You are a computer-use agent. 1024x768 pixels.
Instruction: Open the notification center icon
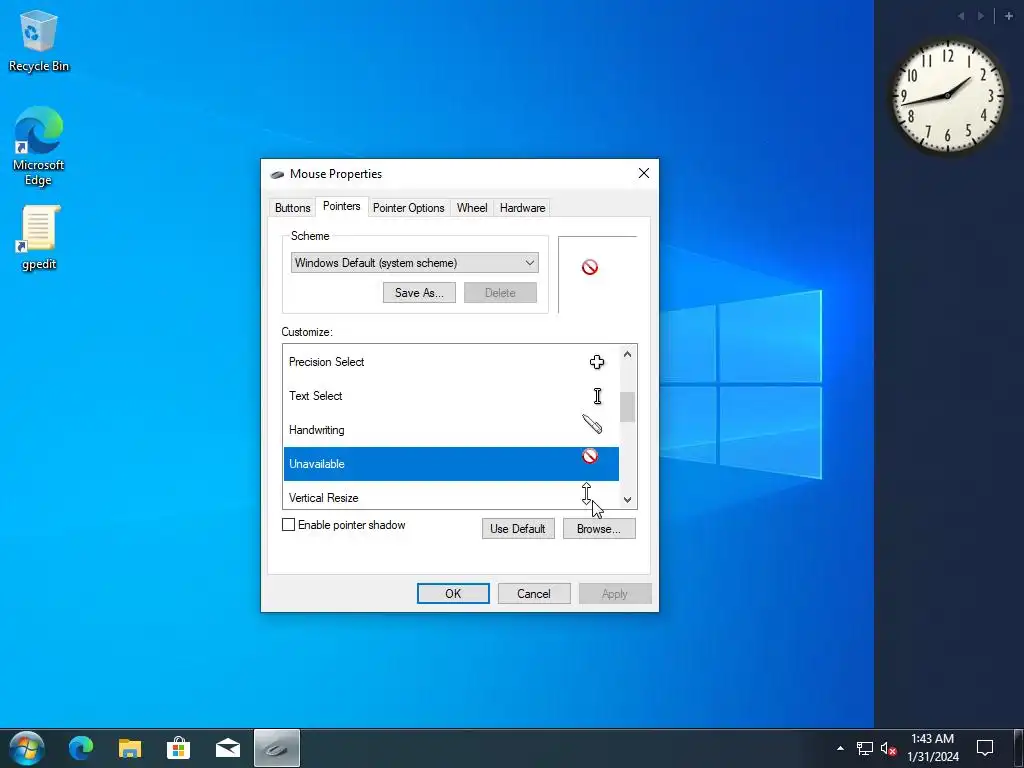point(984,748)
